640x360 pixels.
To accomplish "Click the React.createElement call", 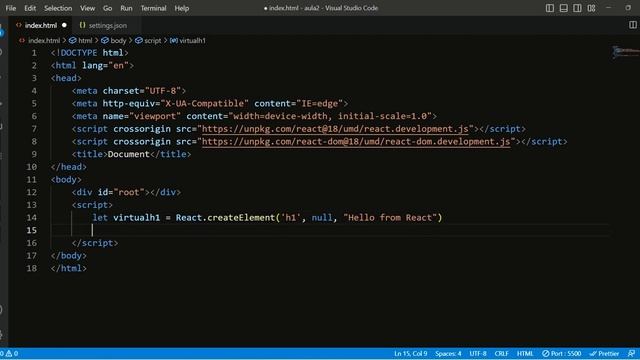I will click(x=225, y=218).
